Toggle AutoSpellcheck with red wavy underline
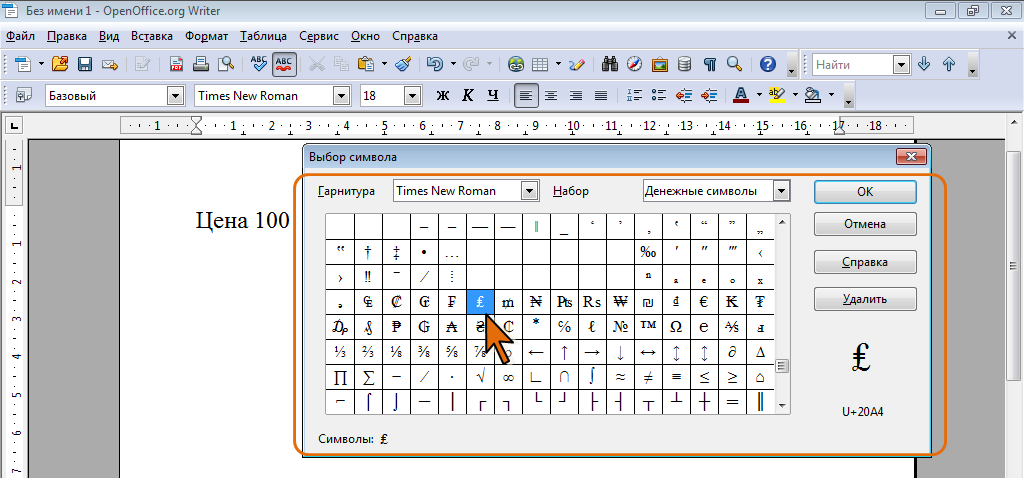The width and height of the screenshot is (1024, 478). click(284, 64)
